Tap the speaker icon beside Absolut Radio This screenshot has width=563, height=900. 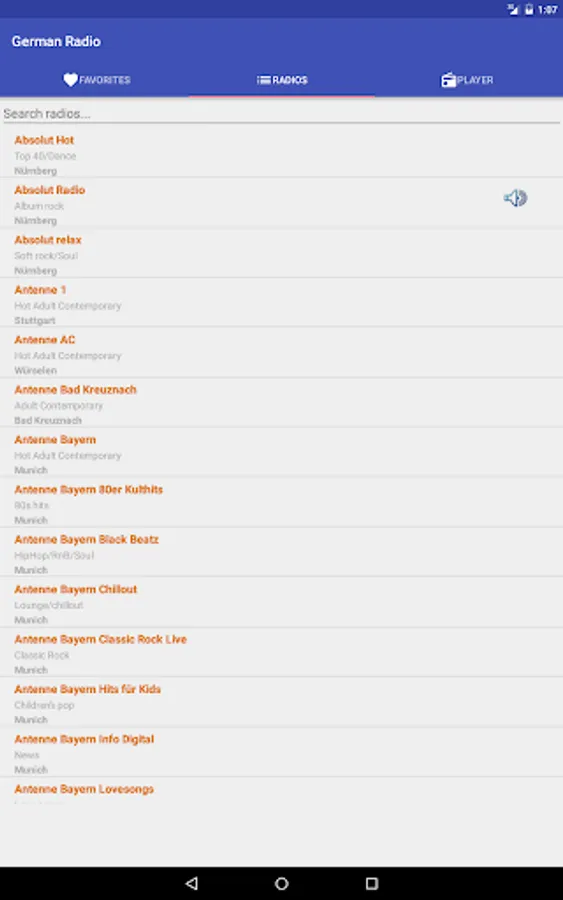click(x=515, y=198)
